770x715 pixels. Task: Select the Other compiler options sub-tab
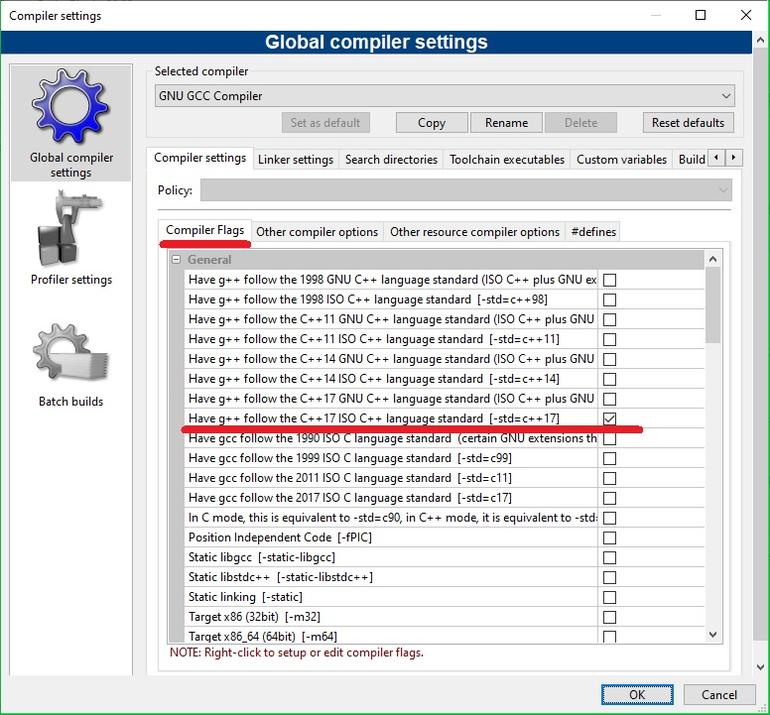pos(317,232)
